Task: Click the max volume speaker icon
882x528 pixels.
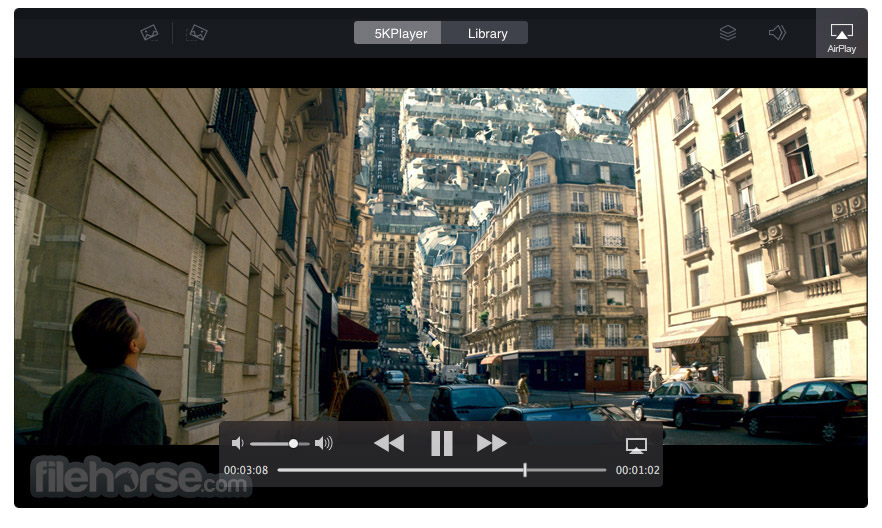Action: [323, 444]
